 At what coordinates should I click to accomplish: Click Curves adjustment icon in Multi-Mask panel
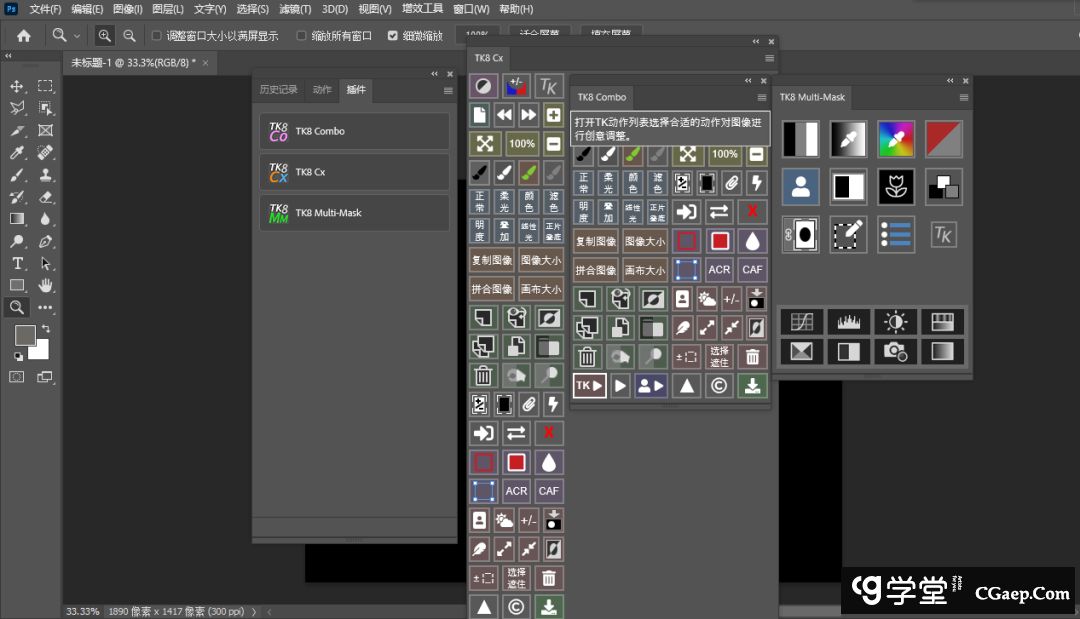tap(801, 322)
